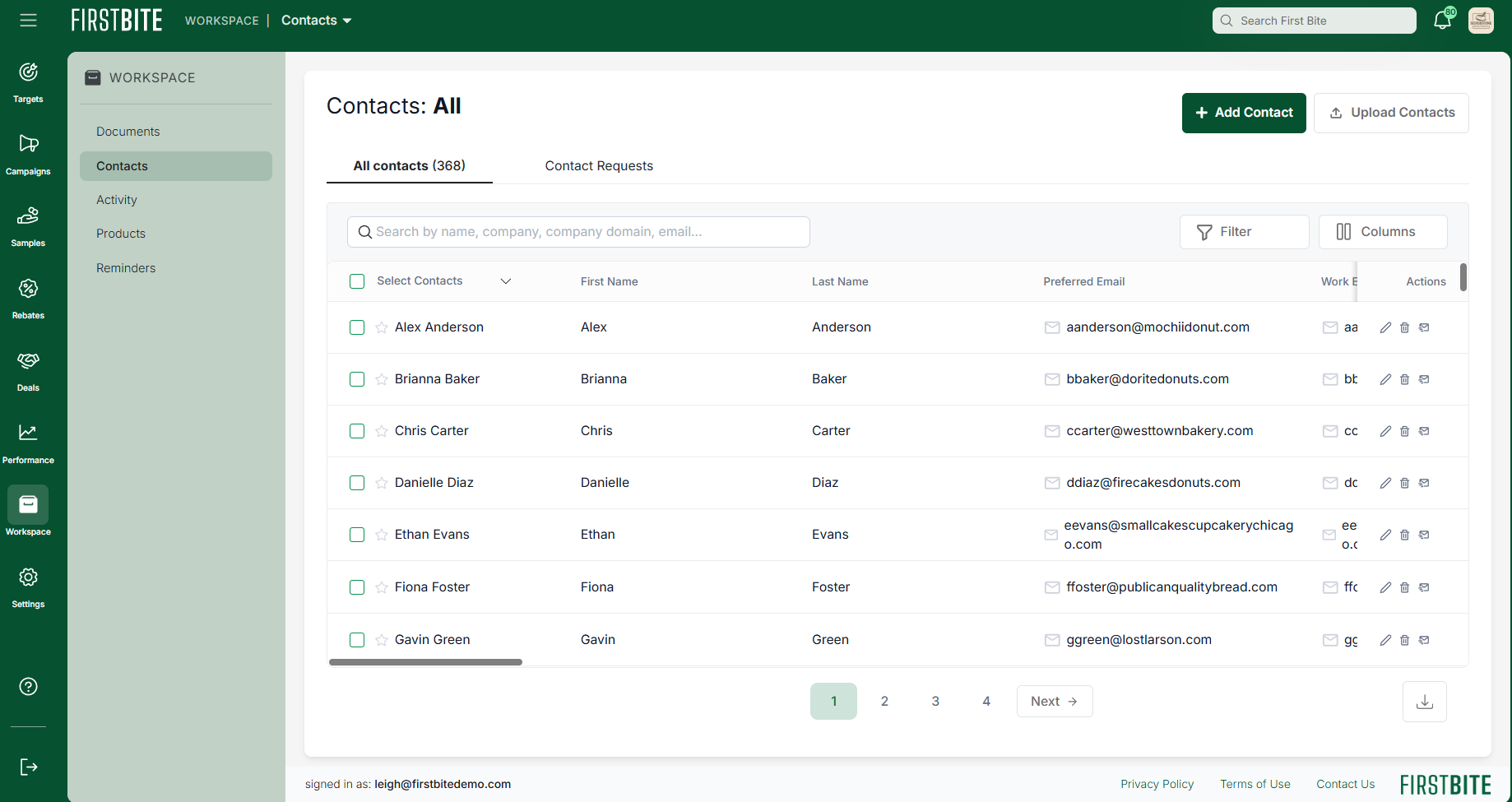Image resolution: width=1512 pixels, height=802 pixels.
Task: Open the Rebates section
Action: (28, 299)
